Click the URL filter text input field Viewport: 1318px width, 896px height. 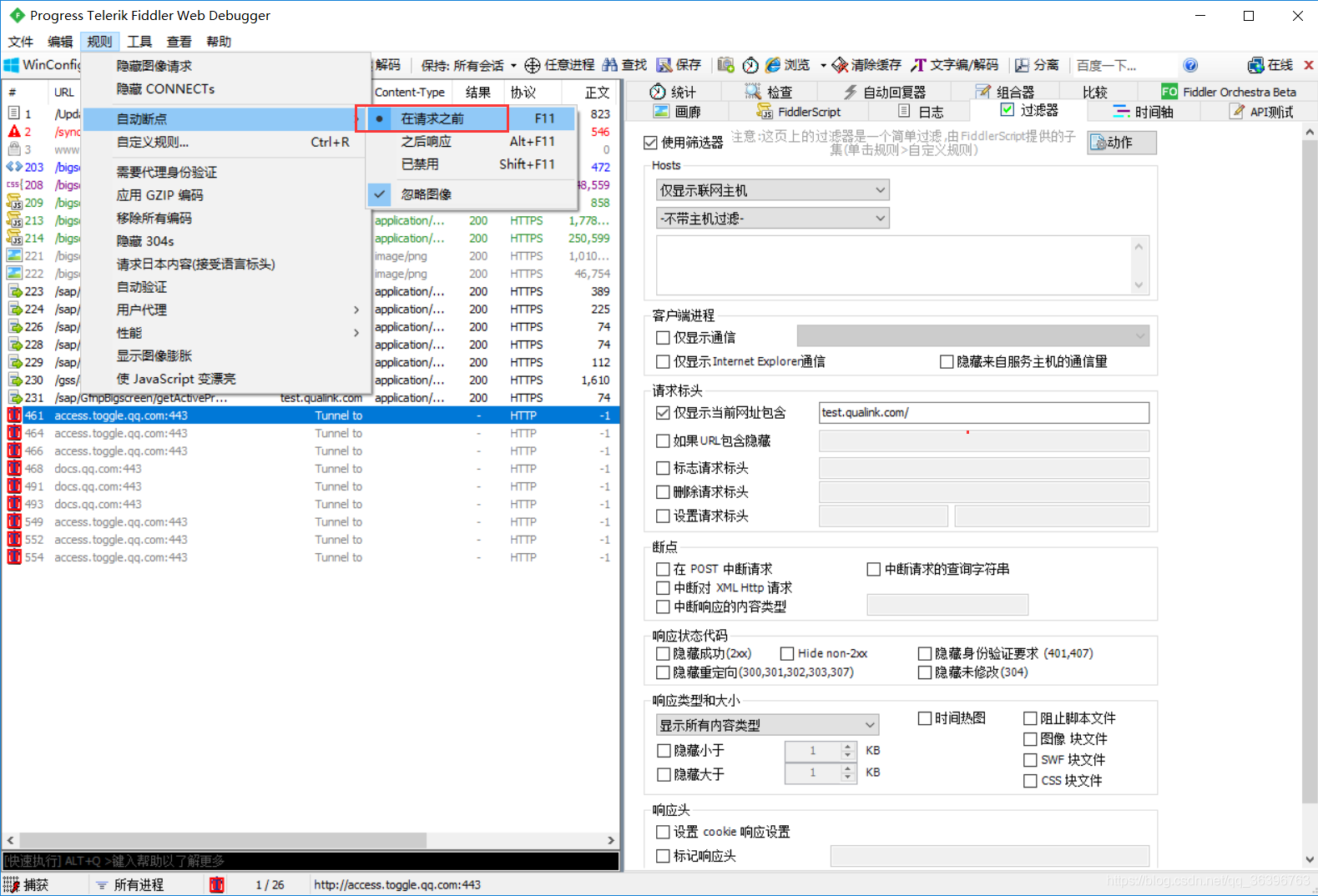click(x=983, y=413)
